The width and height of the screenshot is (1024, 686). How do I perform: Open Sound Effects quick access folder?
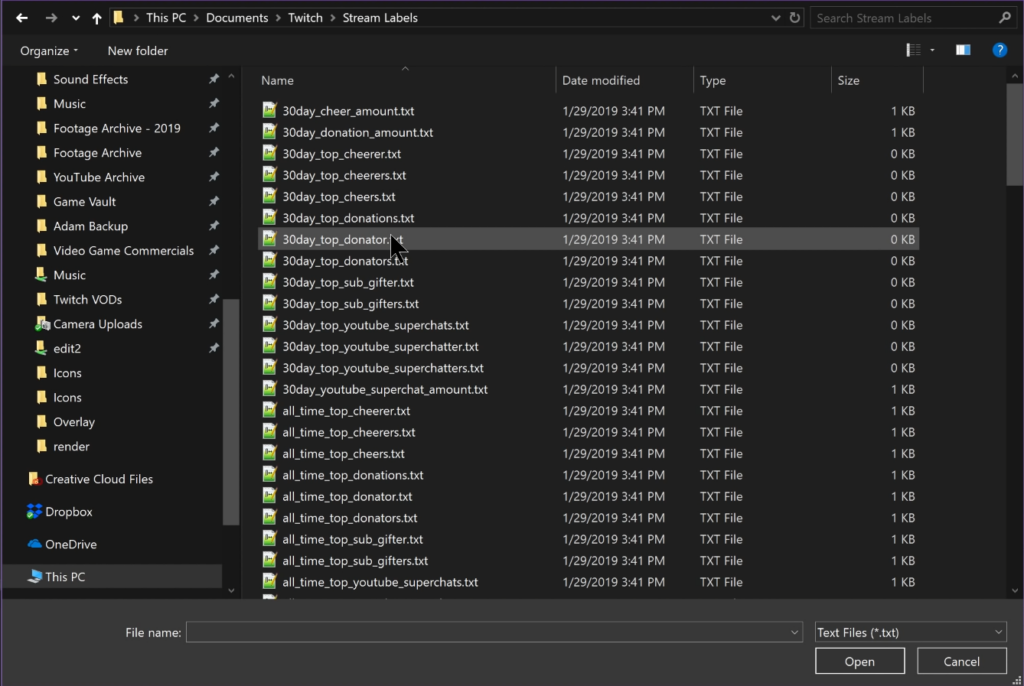pos(91,79)
